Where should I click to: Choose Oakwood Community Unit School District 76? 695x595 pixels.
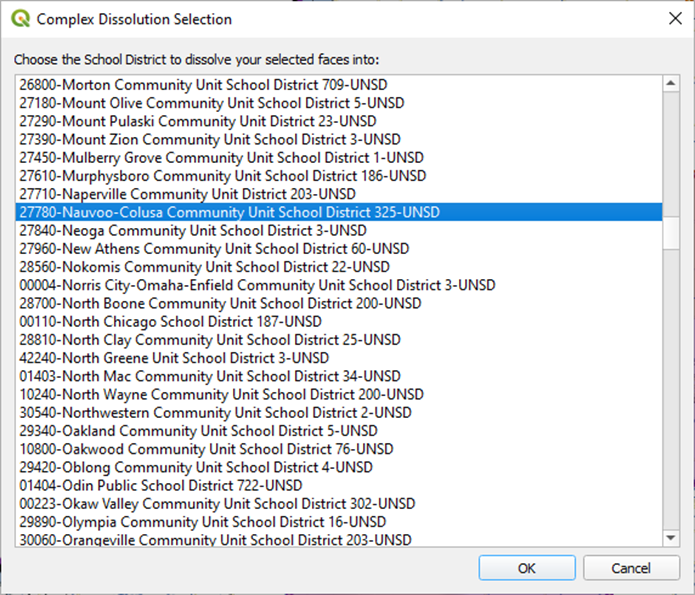206,449
